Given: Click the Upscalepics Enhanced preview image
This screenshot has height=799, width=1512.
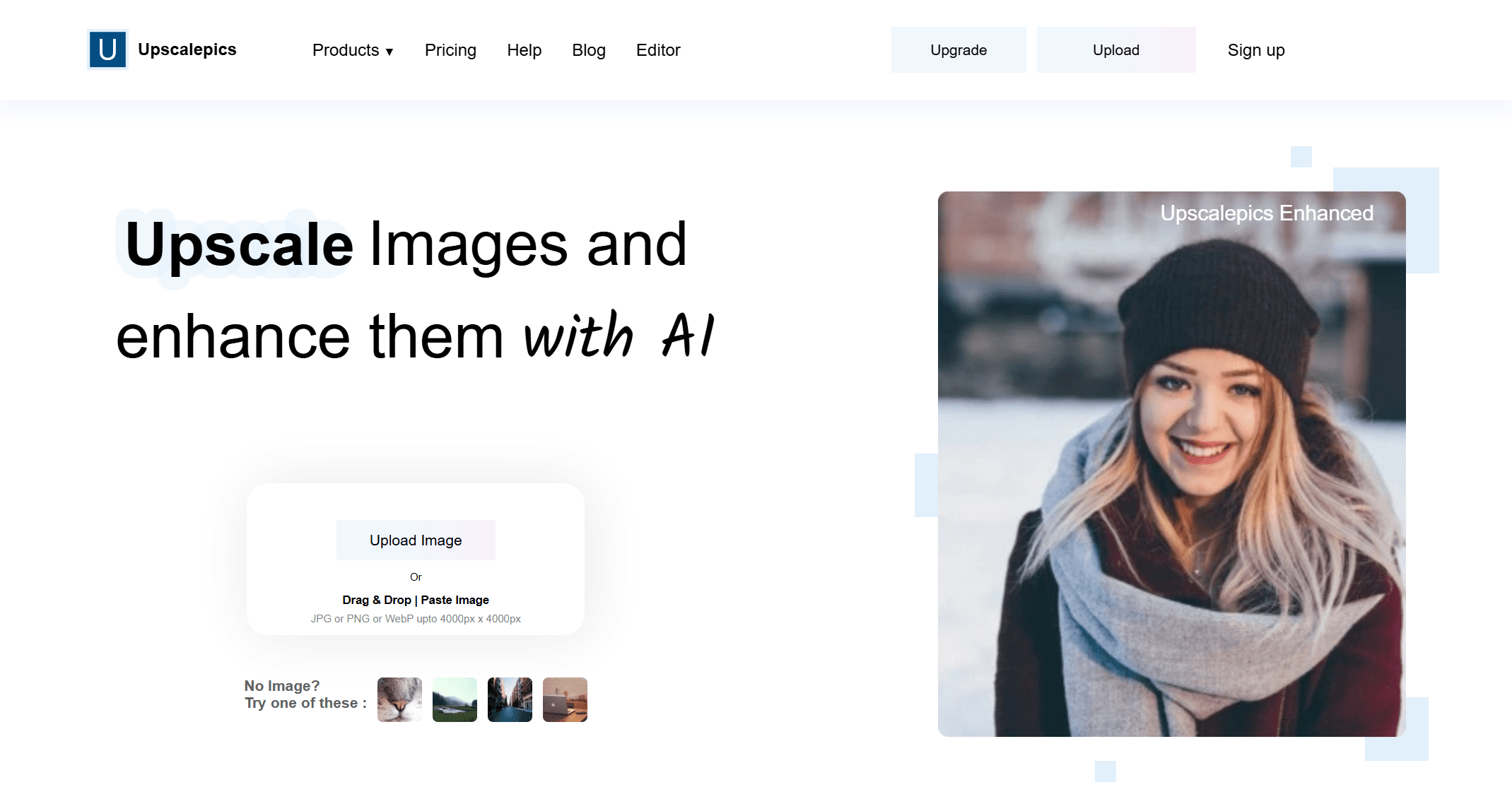Looking at the screenshot, I should pyautogui.click(x=1171, y=463).
